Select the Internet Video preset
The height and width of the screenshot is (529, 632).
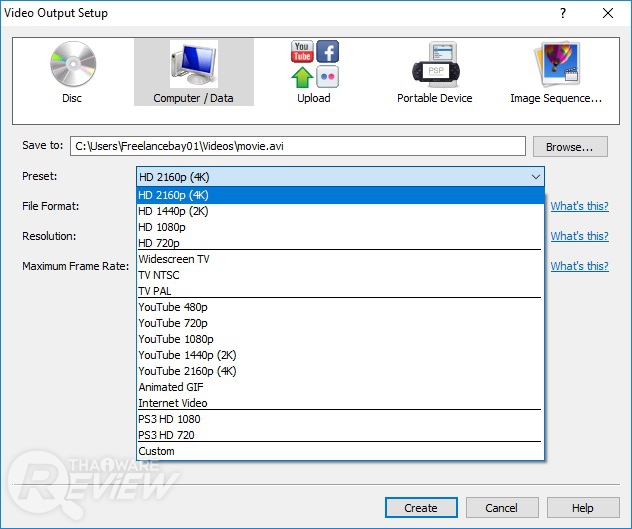341,403
